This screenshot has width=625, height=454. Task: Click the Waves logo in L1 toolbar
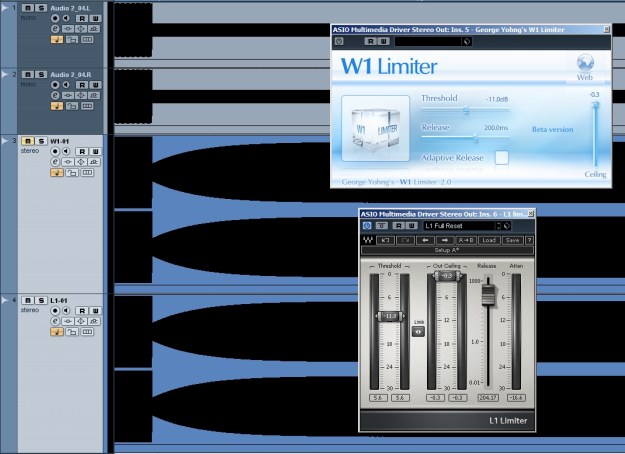pos(368,240)
